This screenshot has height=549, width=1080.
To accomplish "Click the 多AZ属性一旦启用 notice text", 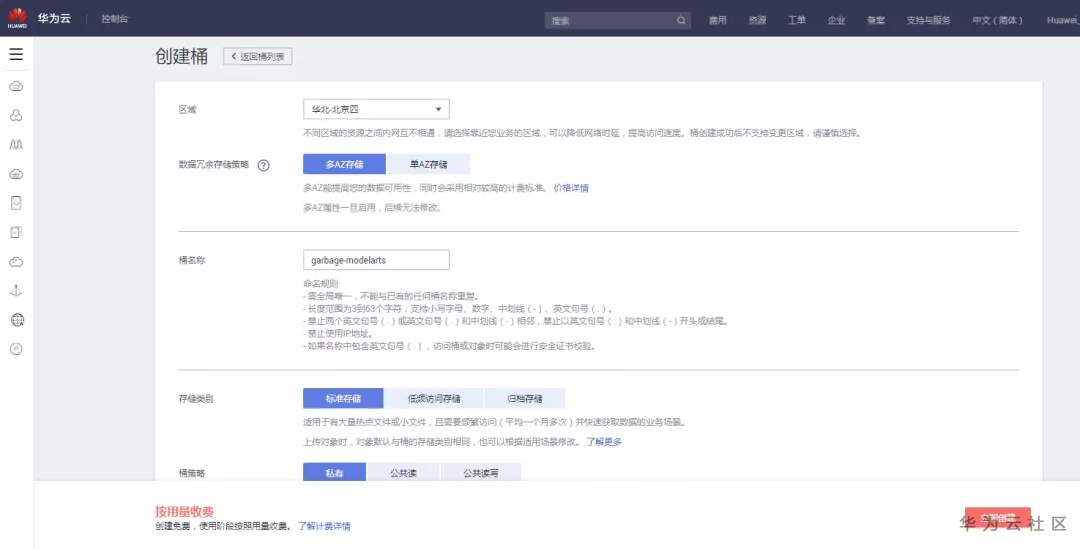I will coord(372,207).
